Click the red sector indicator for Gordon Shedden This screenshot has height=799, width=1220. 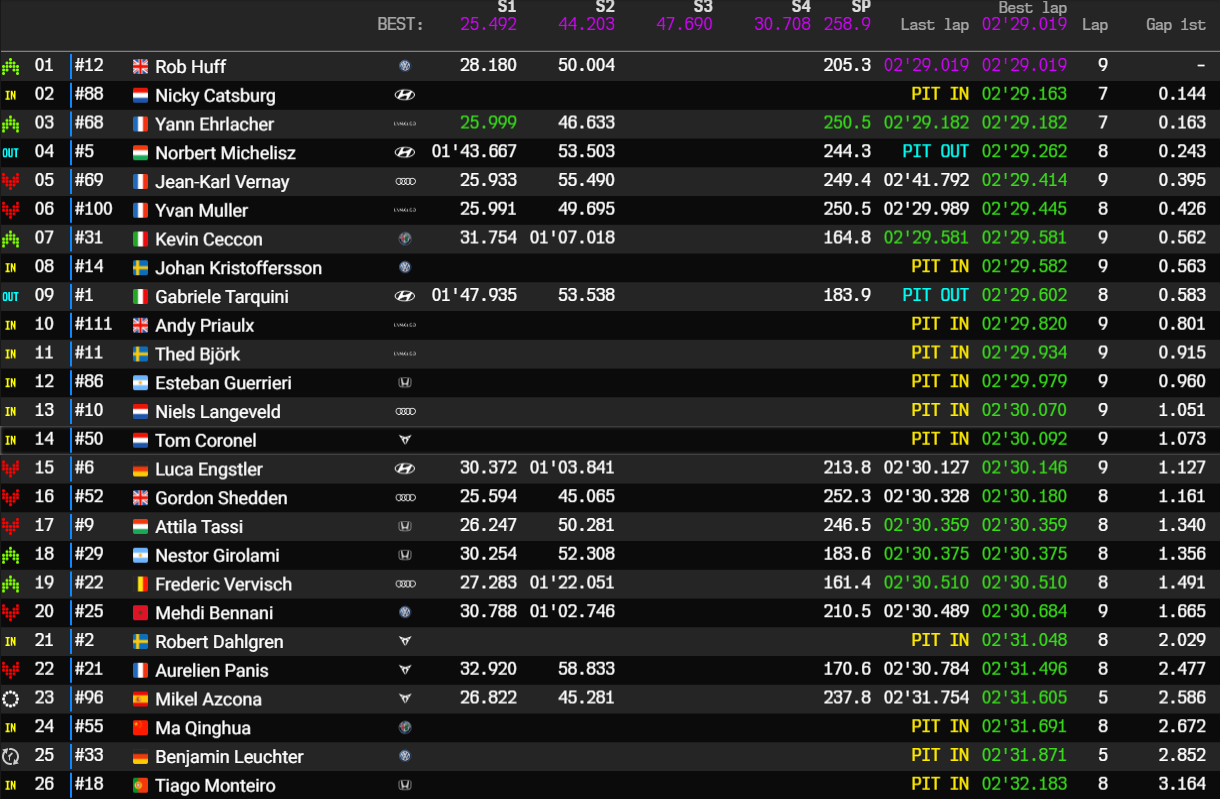tap(11, 498)
